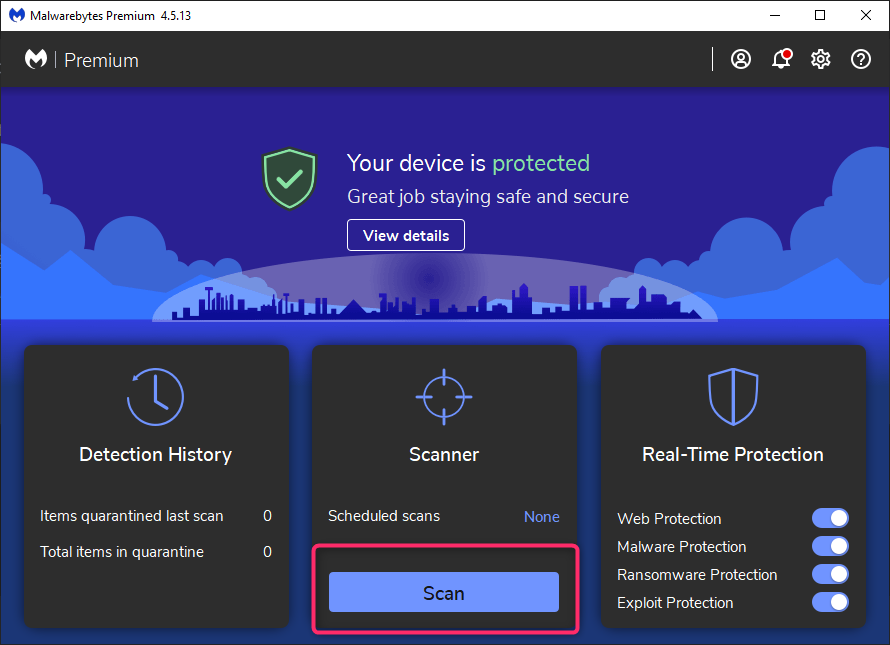Viewport: 890px width, 645px height.
Task: Click the 'Web Protection' label
Action: coord(669,518)
